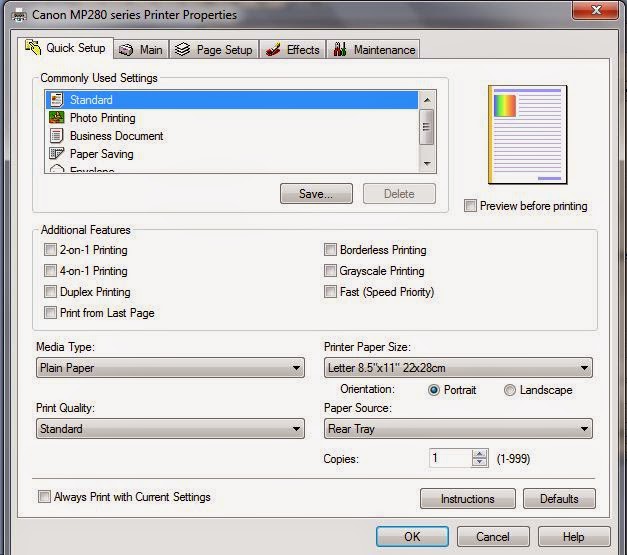Click the Standard profile icon in the list
This screenshot has height=555, width=627.
click(x=57, y=100)
